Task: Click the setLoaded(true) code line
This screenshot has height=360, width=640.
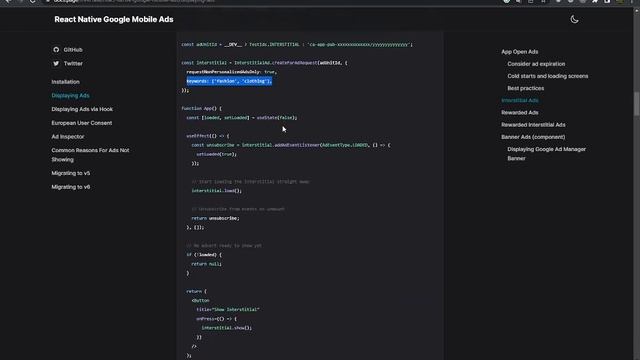Action: (x=216, y=154)
